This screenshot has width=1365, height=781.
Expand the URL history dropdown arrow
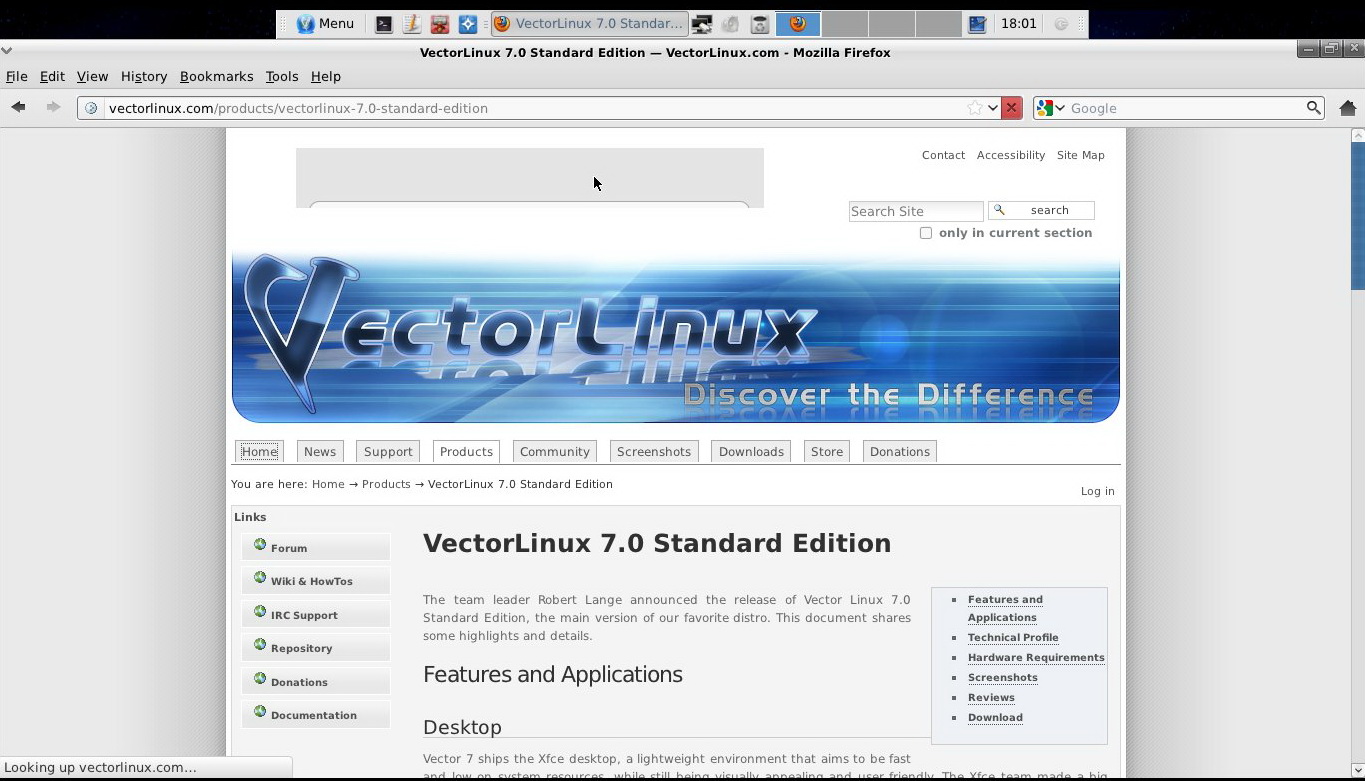pyautogui.click(x=992, y=108)
